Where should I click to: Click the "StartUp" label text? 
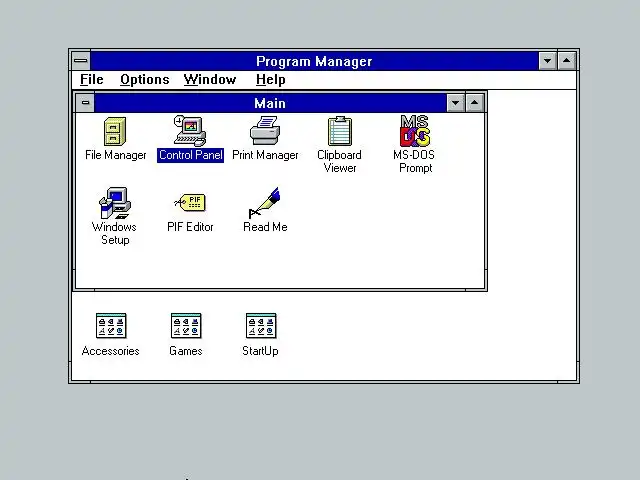pyautogui.click(x=260, y=351)
